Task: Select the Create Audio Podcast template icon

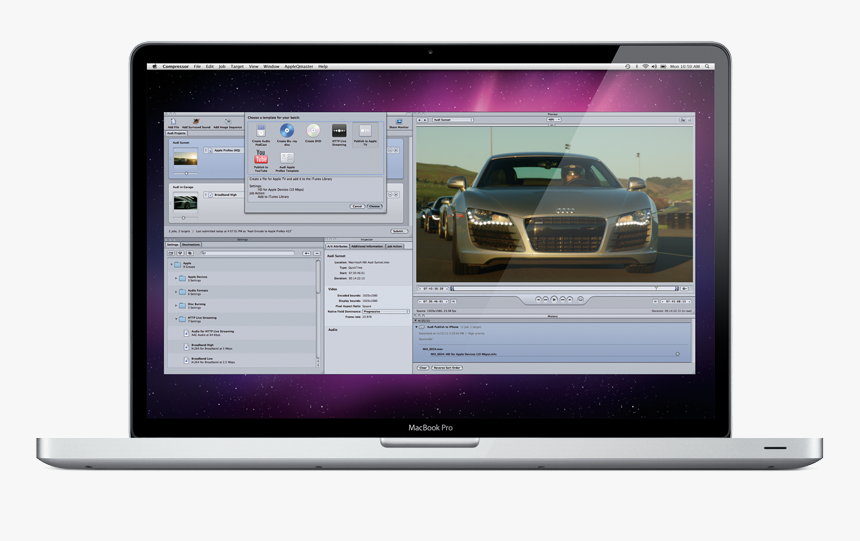Action: (261, 132)
